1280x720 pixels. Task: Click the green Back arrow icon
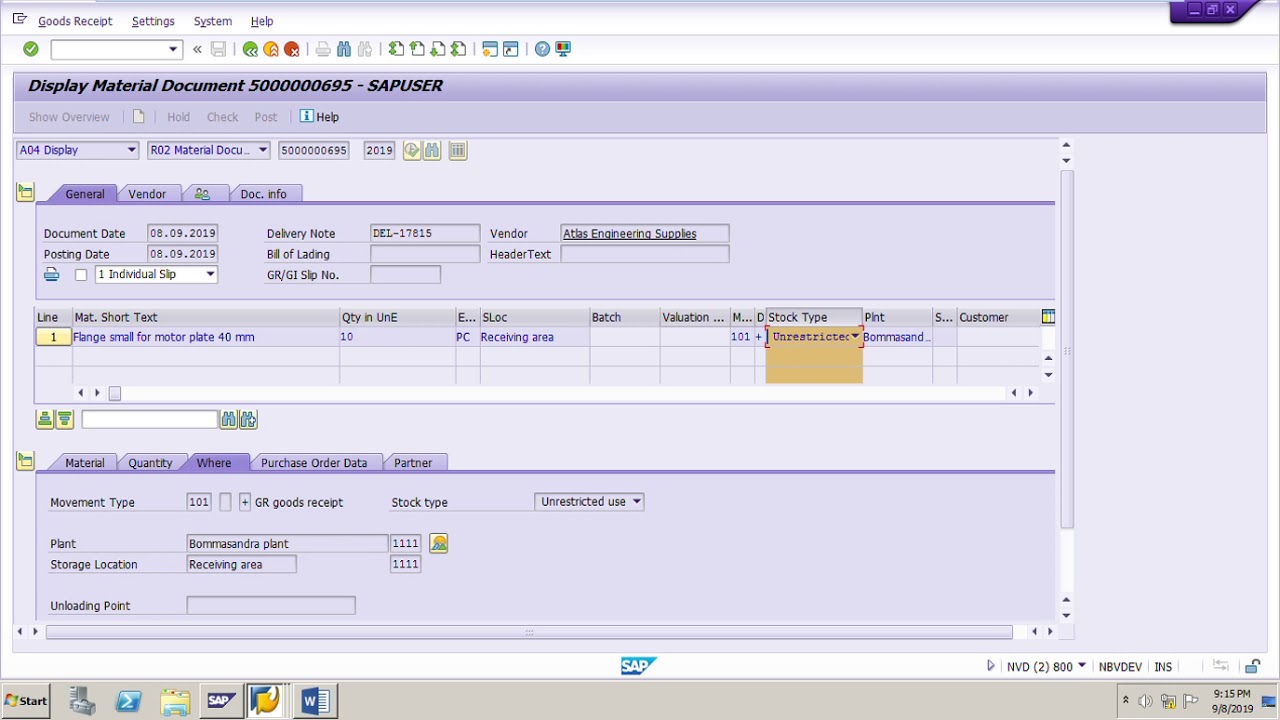click(250, 49)
